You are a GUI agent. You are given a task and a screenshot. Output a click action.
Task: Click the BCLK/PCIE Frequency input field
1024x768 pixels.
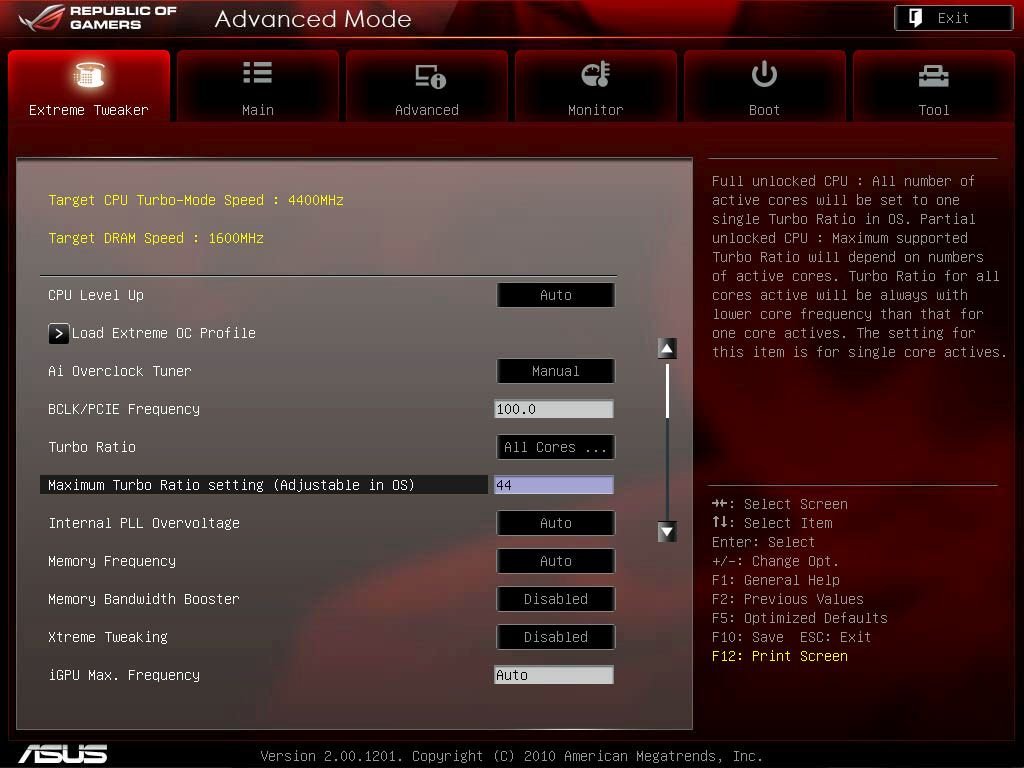(x=554, y=409)
